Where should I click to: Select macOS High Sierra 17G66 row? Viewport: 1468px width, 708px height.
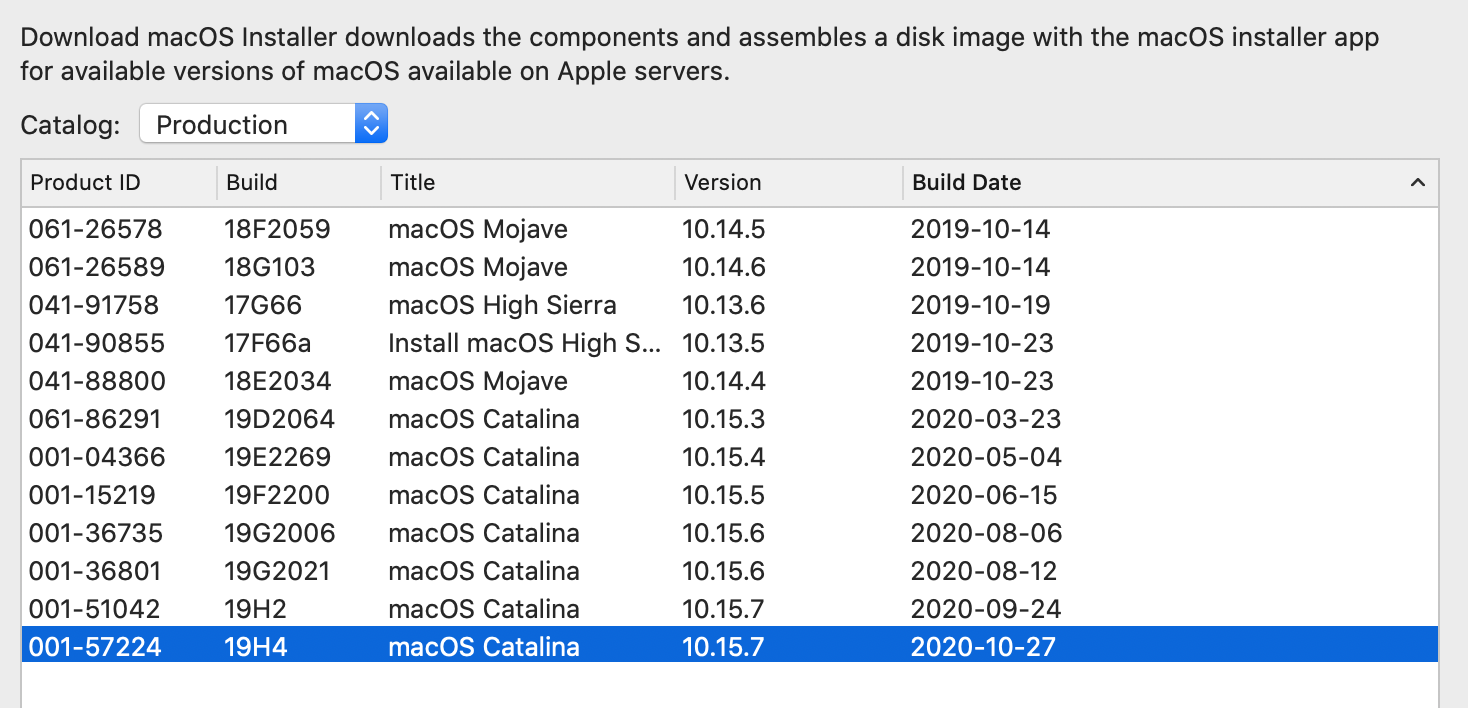click(502, 306)
